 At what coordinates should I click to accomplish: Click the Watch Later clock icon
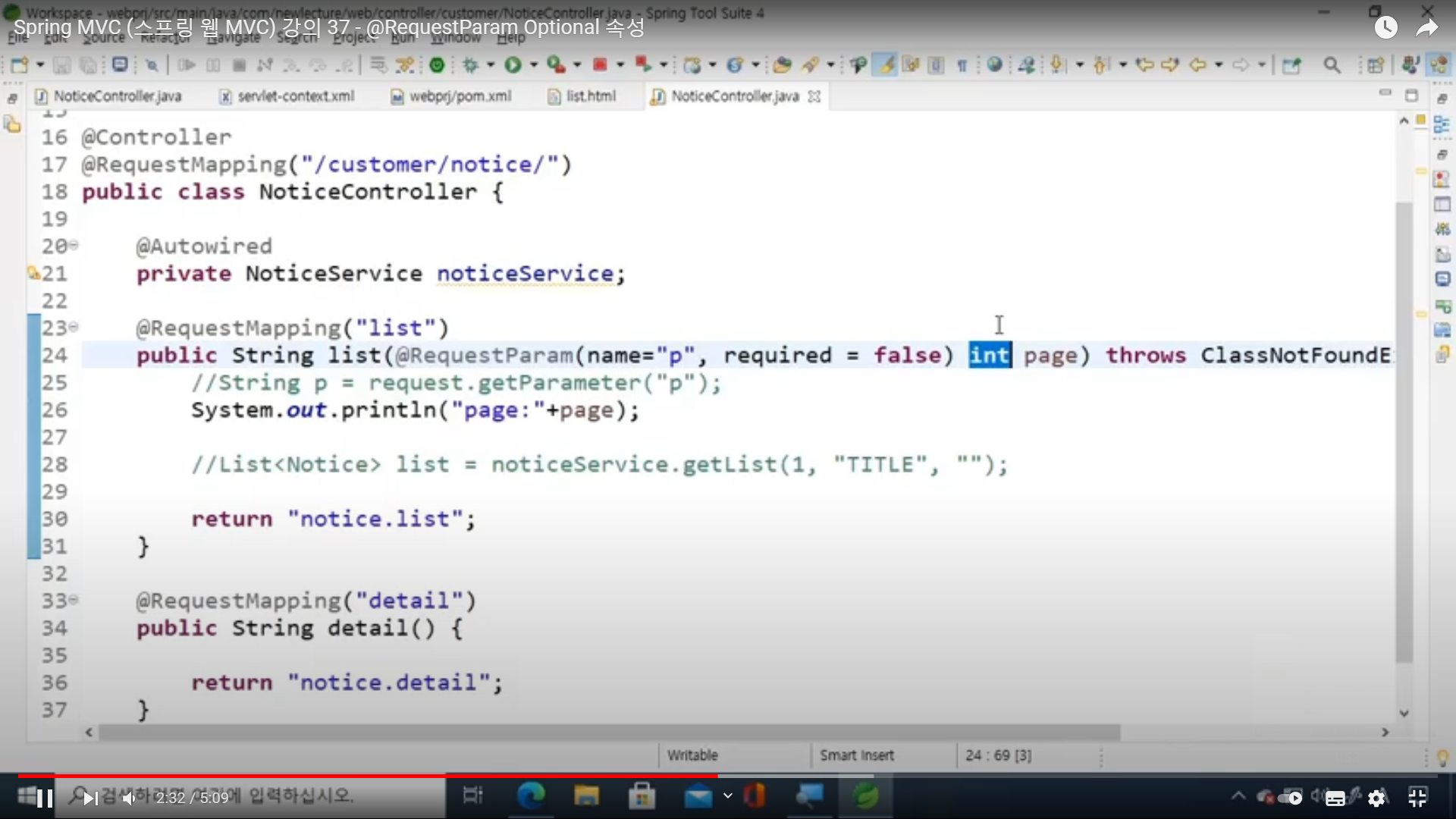coord(1386,28)
